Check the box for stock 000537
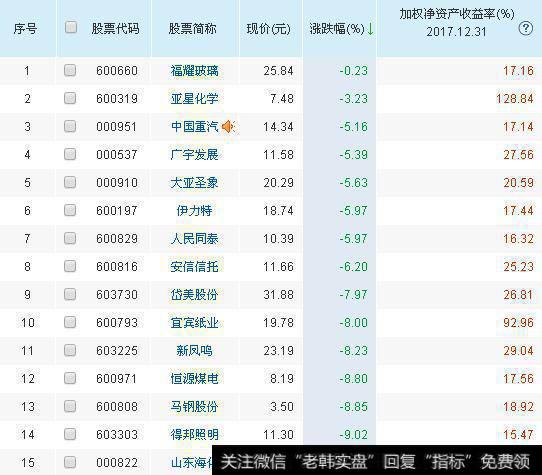 (x=70, y=154)
